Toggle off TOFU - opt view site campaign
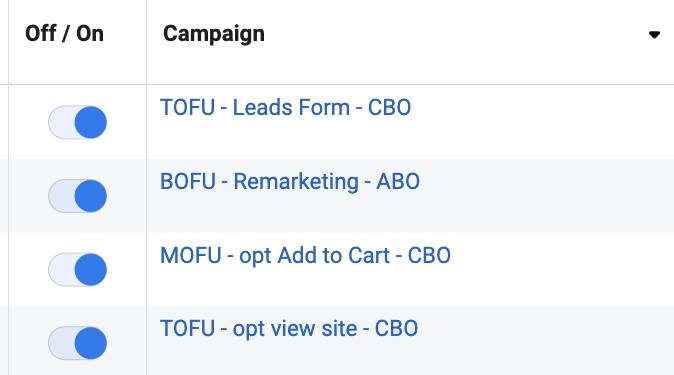Viewport: 674px width, 375px height. click(x=77, y=343)
